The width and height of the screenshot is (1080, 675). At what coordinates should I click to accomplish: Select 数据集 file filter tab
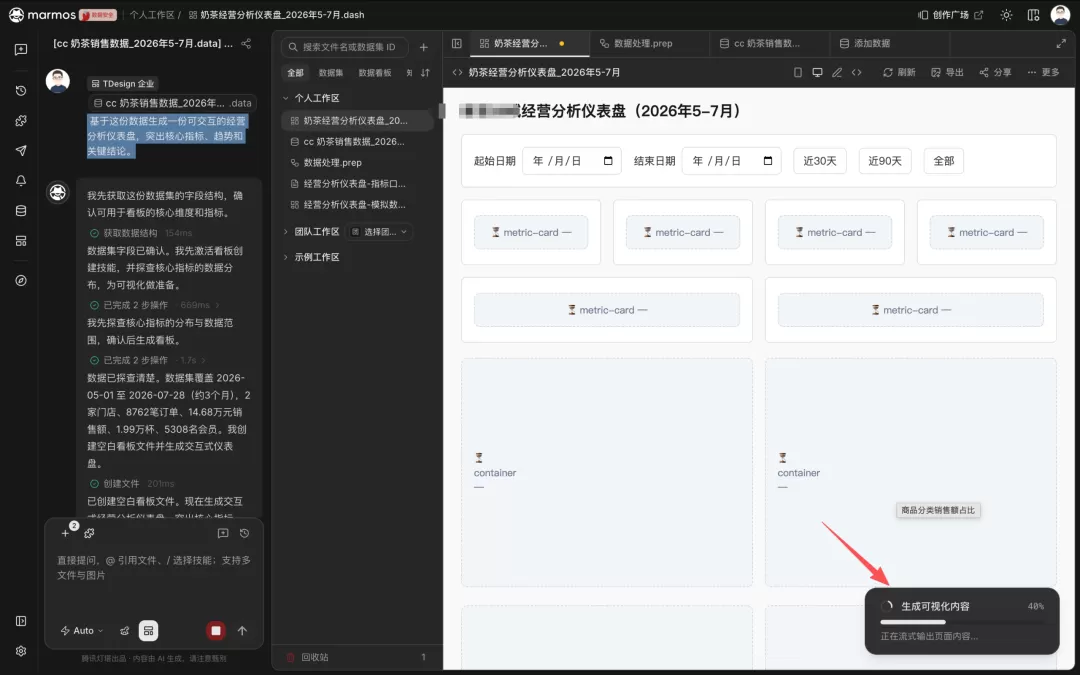pos(331,72)
